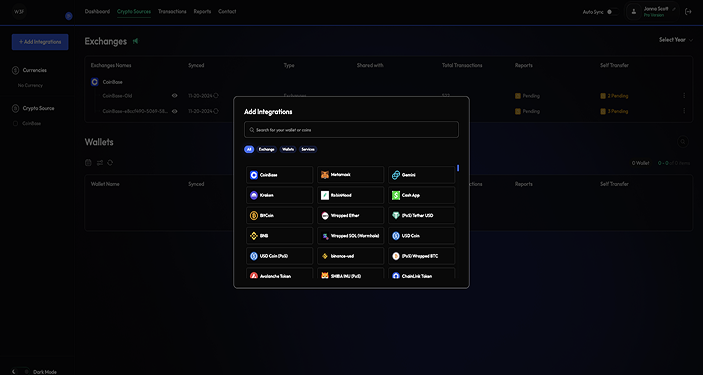Open the (PoS) Wrapped BTC card
This screenshot has height=375, width=703.
421,256
